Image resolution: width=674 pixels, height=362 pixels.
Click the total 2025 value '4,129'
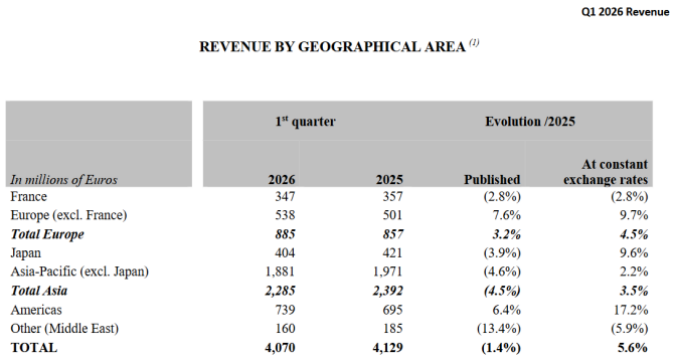coord(388,348)
